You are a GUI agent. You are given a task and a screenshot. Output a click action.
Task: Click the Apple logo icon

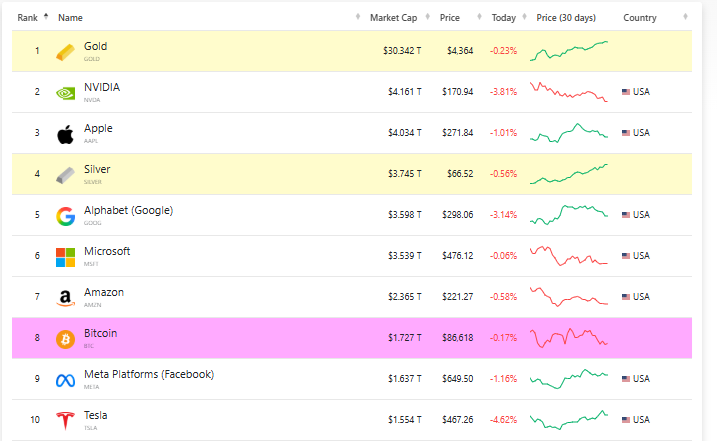click(x=65, y=133)
